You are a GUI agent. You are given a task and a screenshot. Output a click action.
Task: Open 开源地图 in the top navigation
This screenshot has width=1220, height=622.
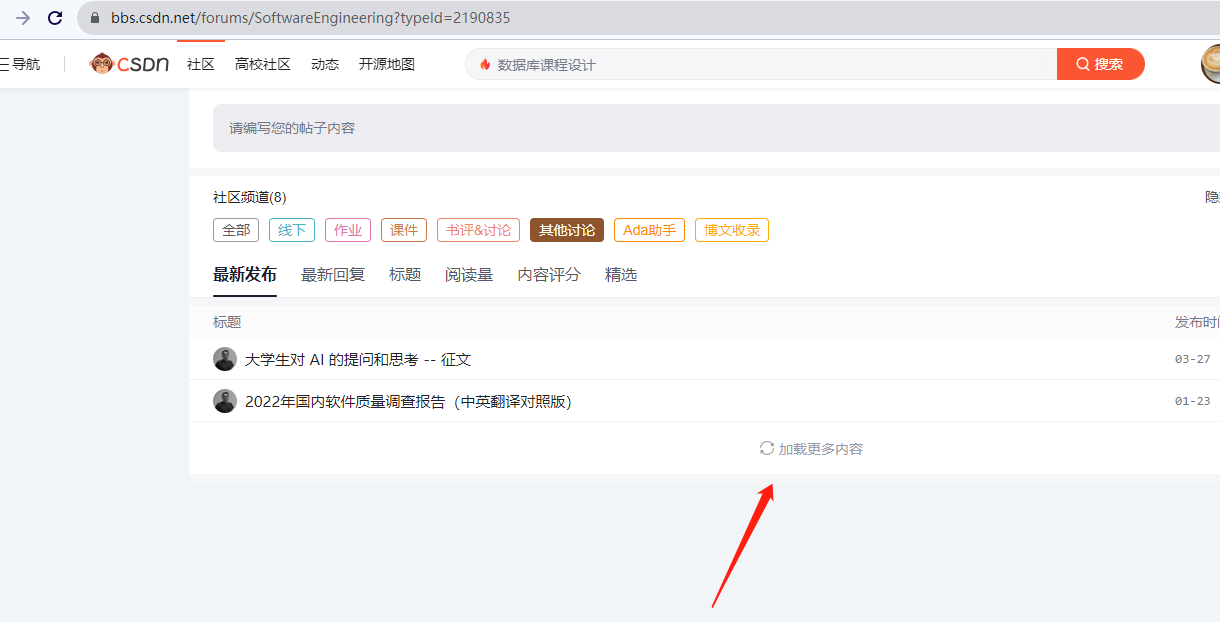387,64
